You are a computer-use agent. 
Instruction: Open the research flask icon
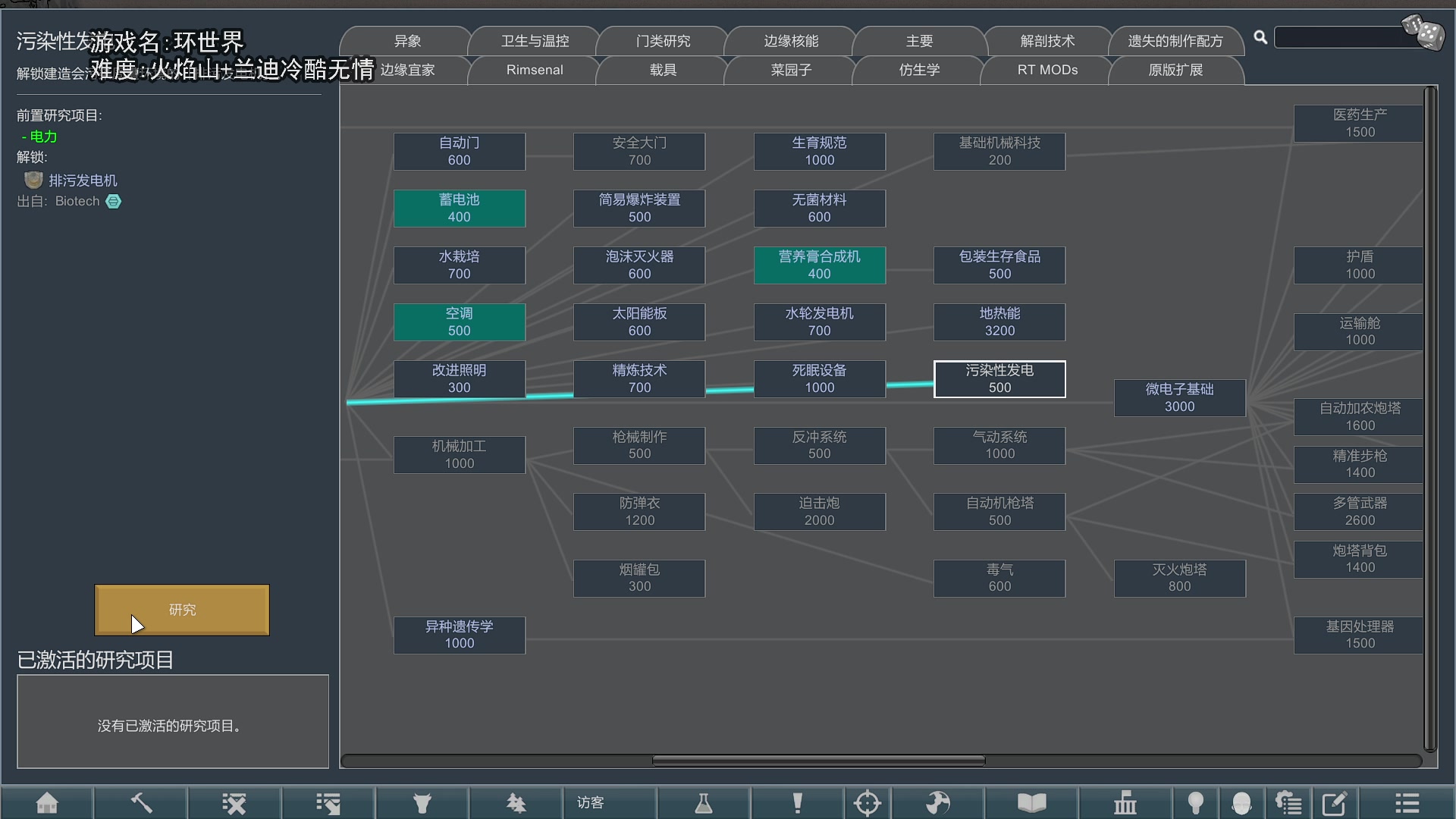[x=704, y=802]
